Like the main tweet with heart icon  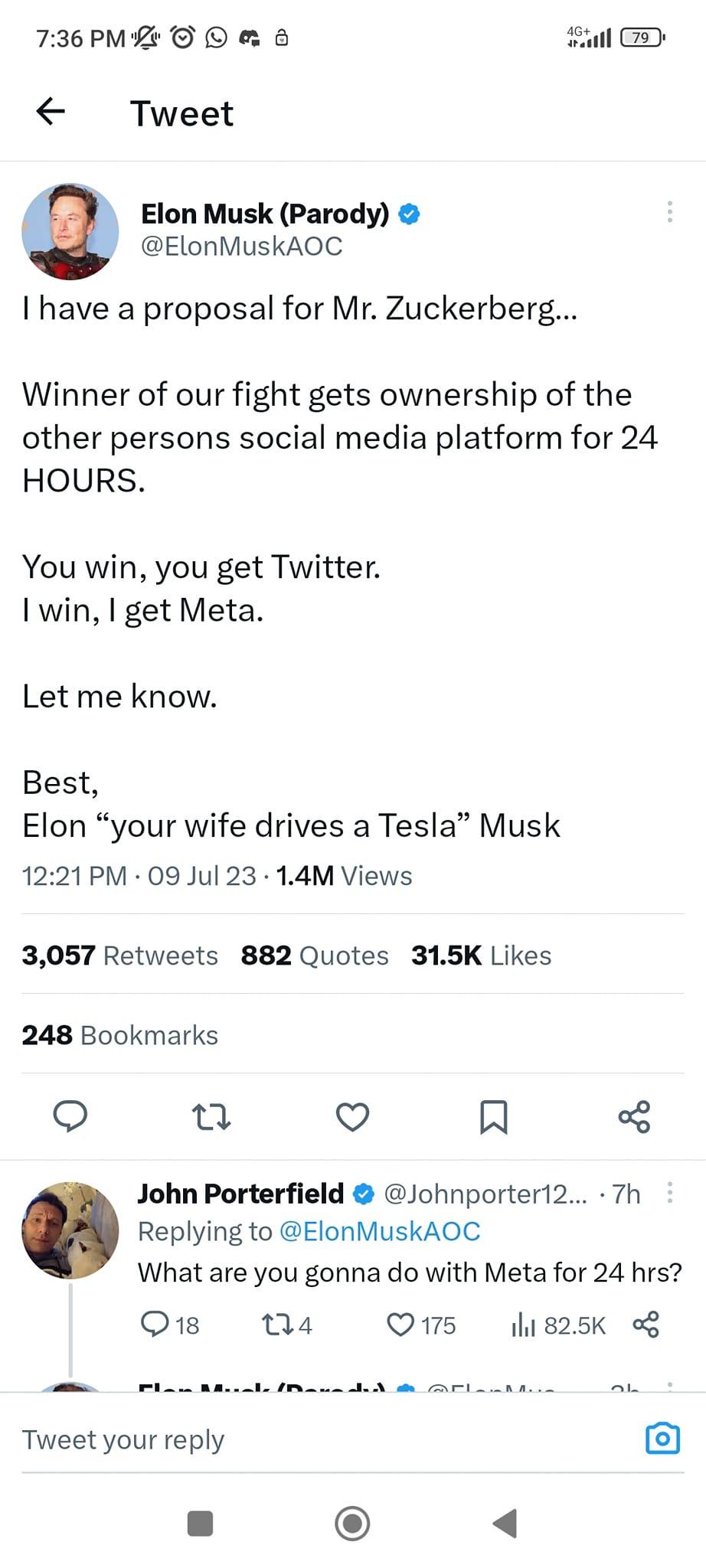(x=352, y=1117)
